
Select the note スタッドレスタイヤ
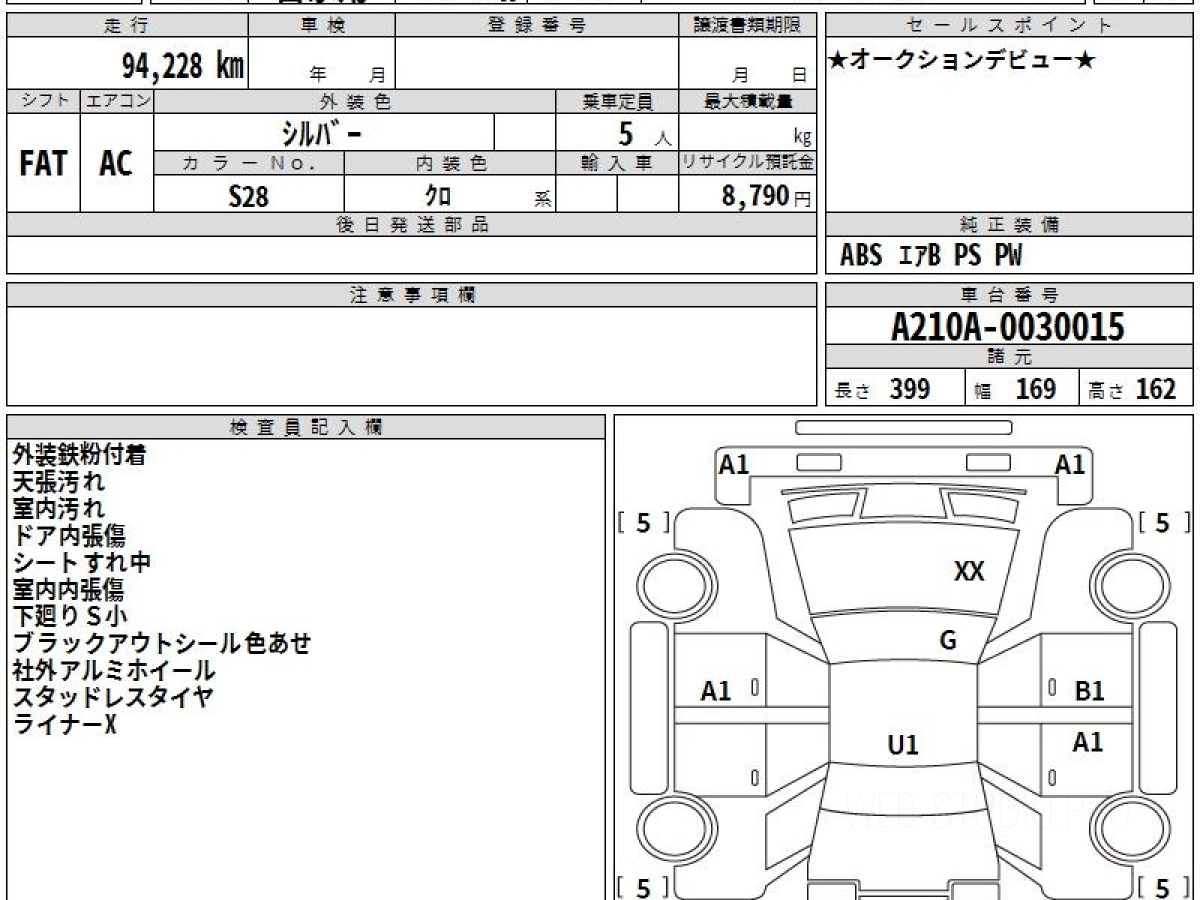coord(113,697)
